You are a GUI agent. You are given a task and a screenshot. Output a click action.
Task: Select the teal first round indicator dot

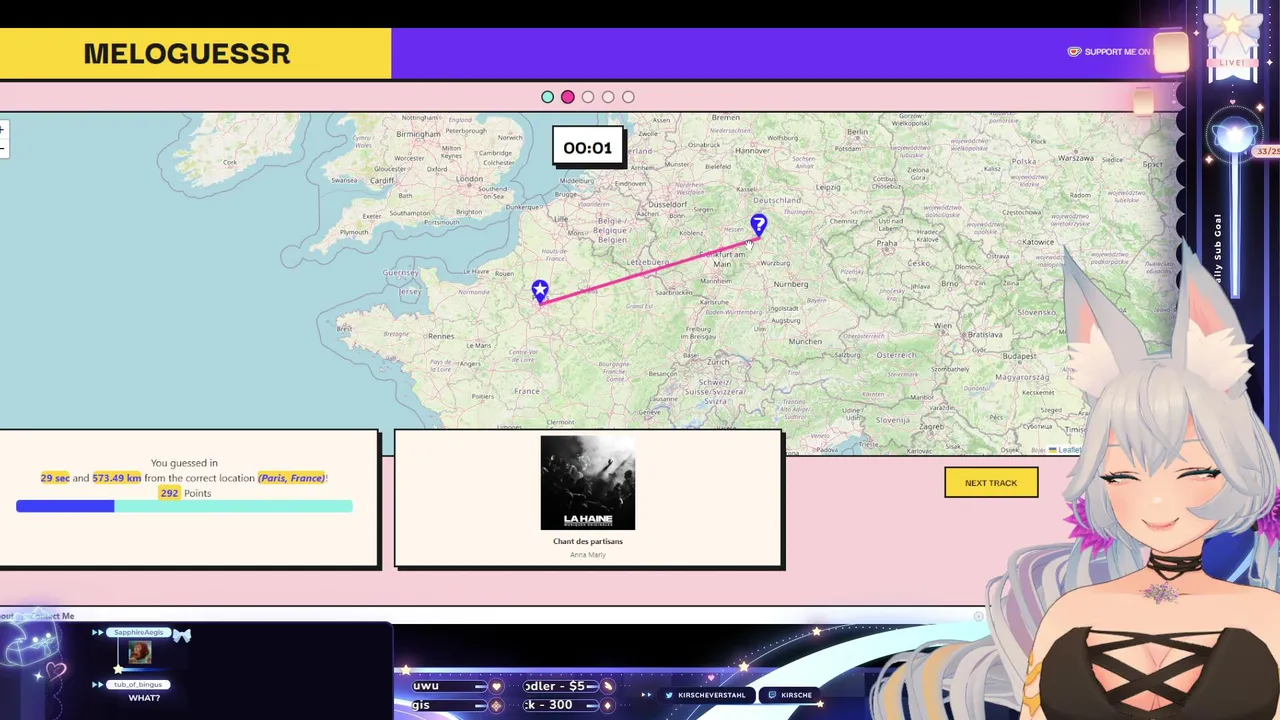547,97
